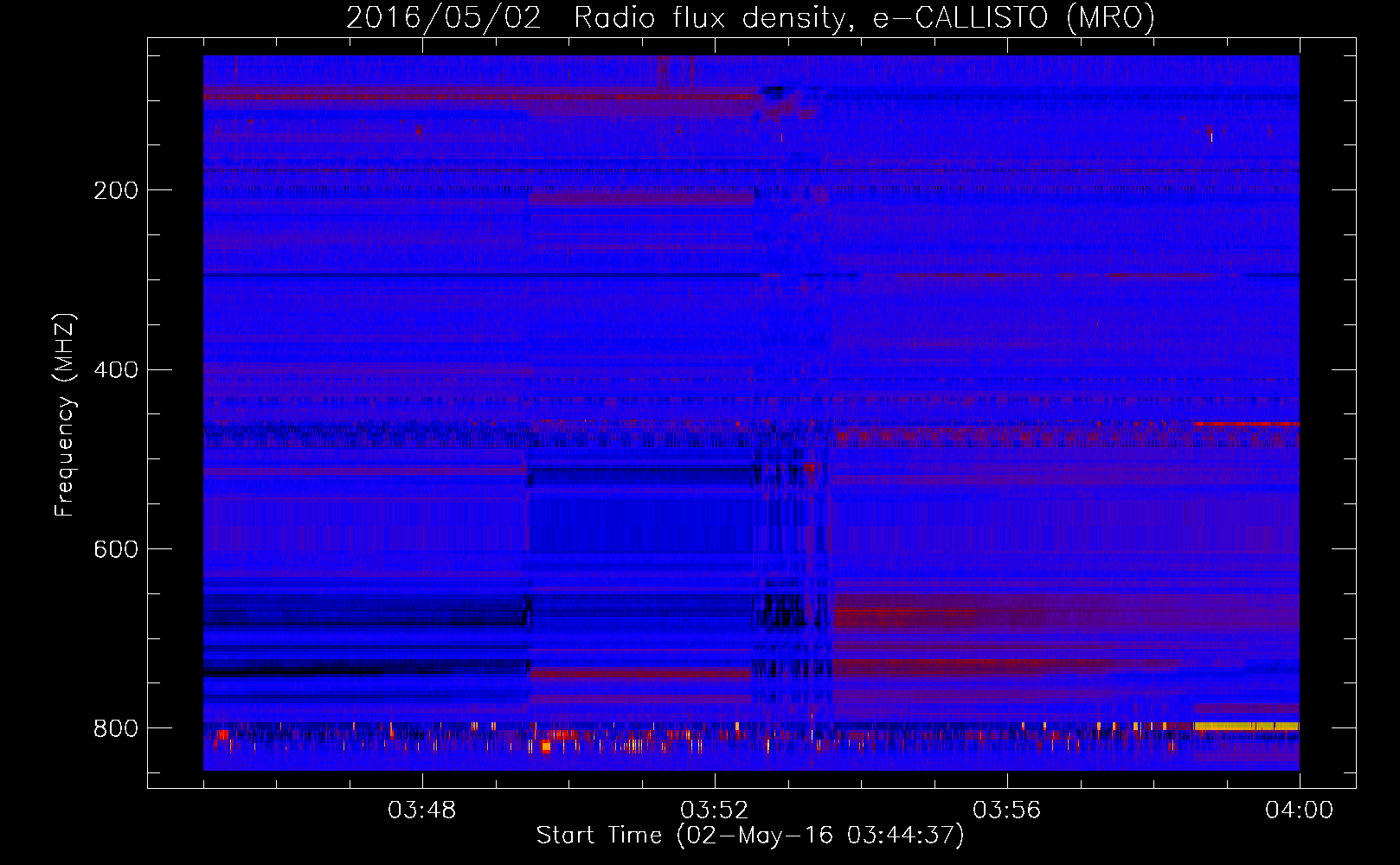Click the '04:00' time tick label
The width and height of the screenshot is (1400, 865).
(1299, 811)
